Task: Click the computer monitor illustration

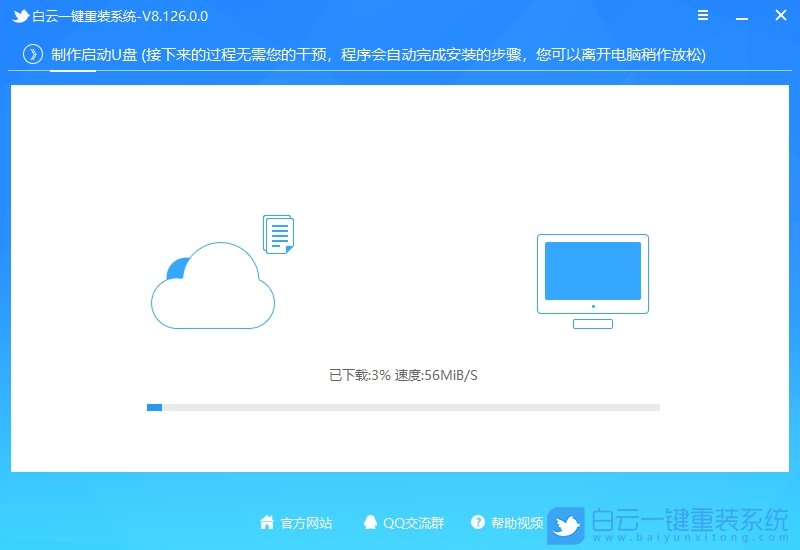Action: [x=593, y=281]
